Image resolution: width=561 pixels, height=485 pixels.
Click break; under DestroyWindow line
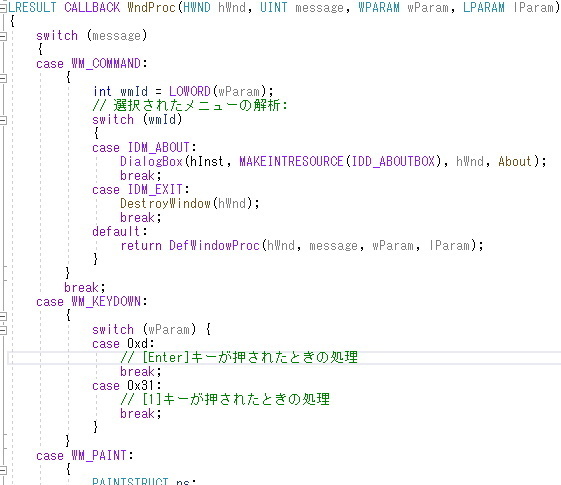pyautogui.click(x=141, y=217)
